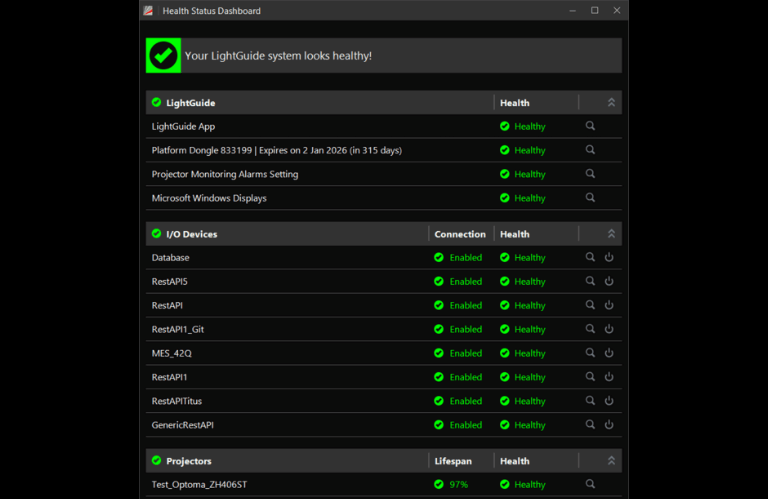Click the large green healthy checkmark banner icon
Image resolution: width=768 pixels, height=499 pixels.
pyautogui.click(x=163, y=56)
